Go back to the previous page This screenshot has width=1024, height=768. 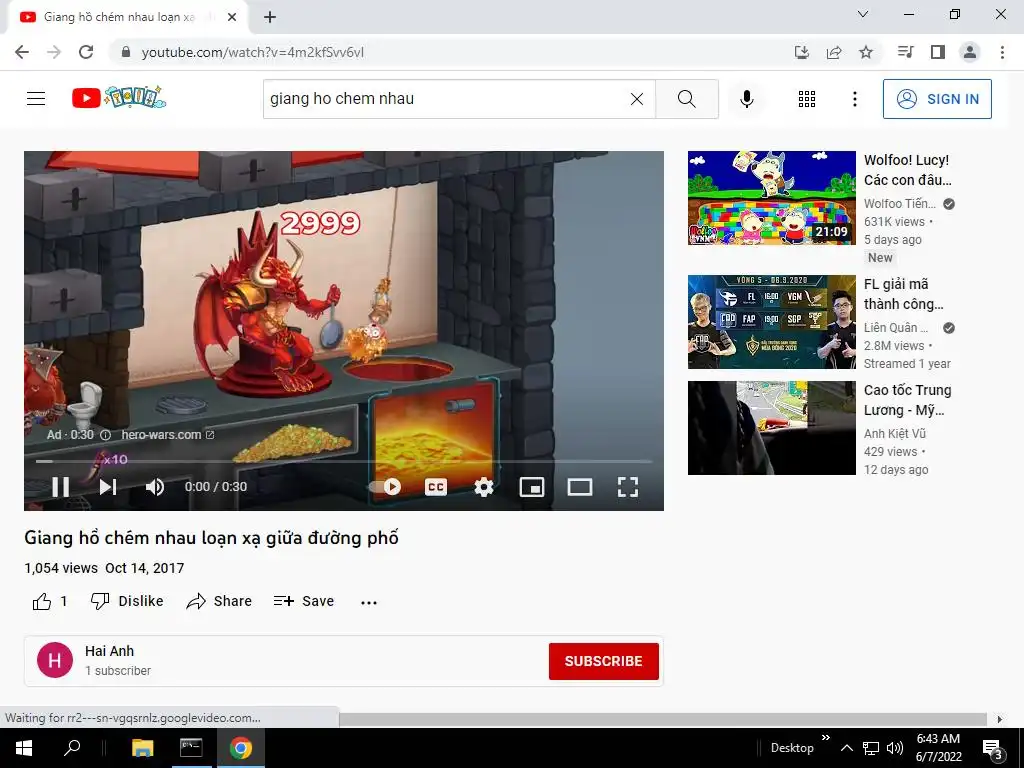click(22, 52)
